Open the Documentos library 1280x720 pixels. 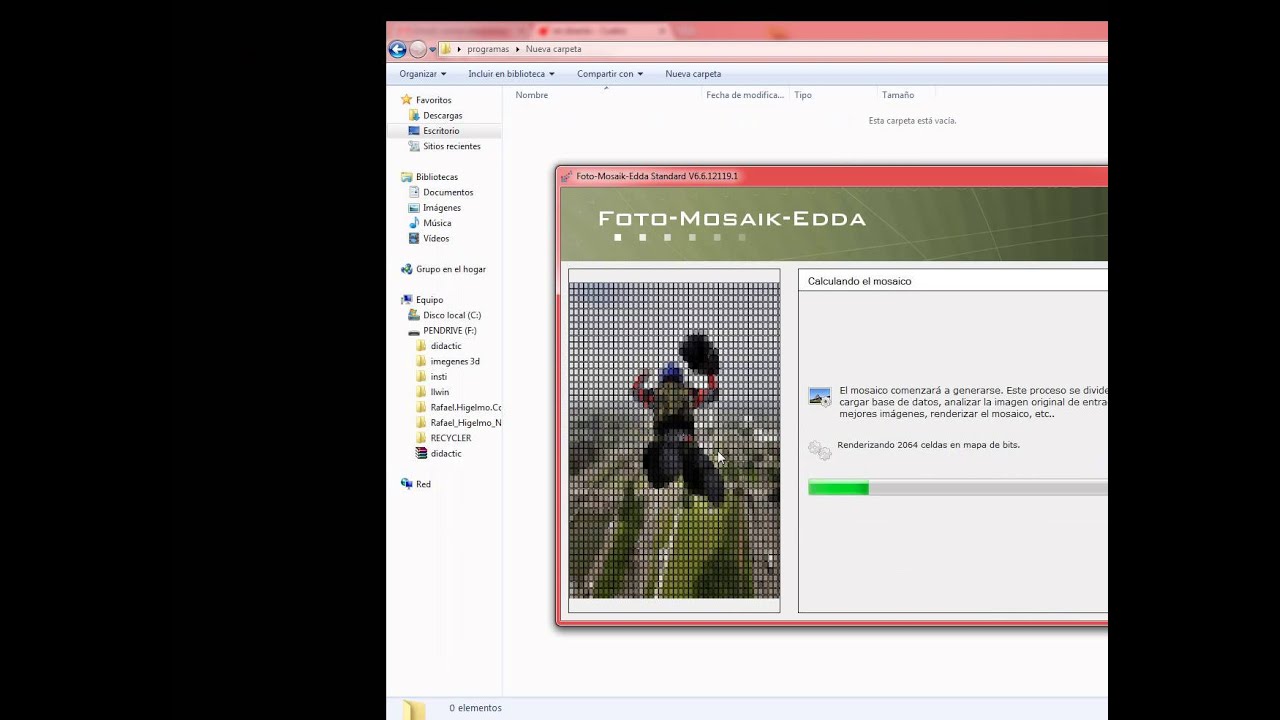tap(448, 192)
